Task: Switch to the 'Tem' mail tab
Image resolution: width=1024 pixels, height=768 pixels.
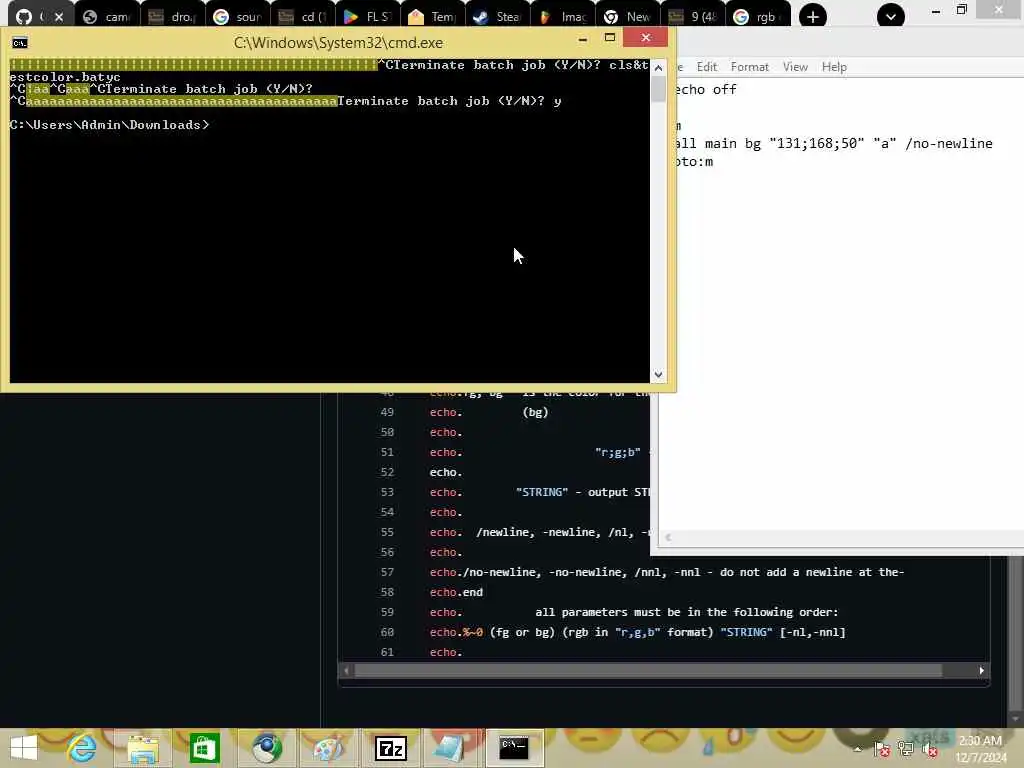Action: [432, 16]
